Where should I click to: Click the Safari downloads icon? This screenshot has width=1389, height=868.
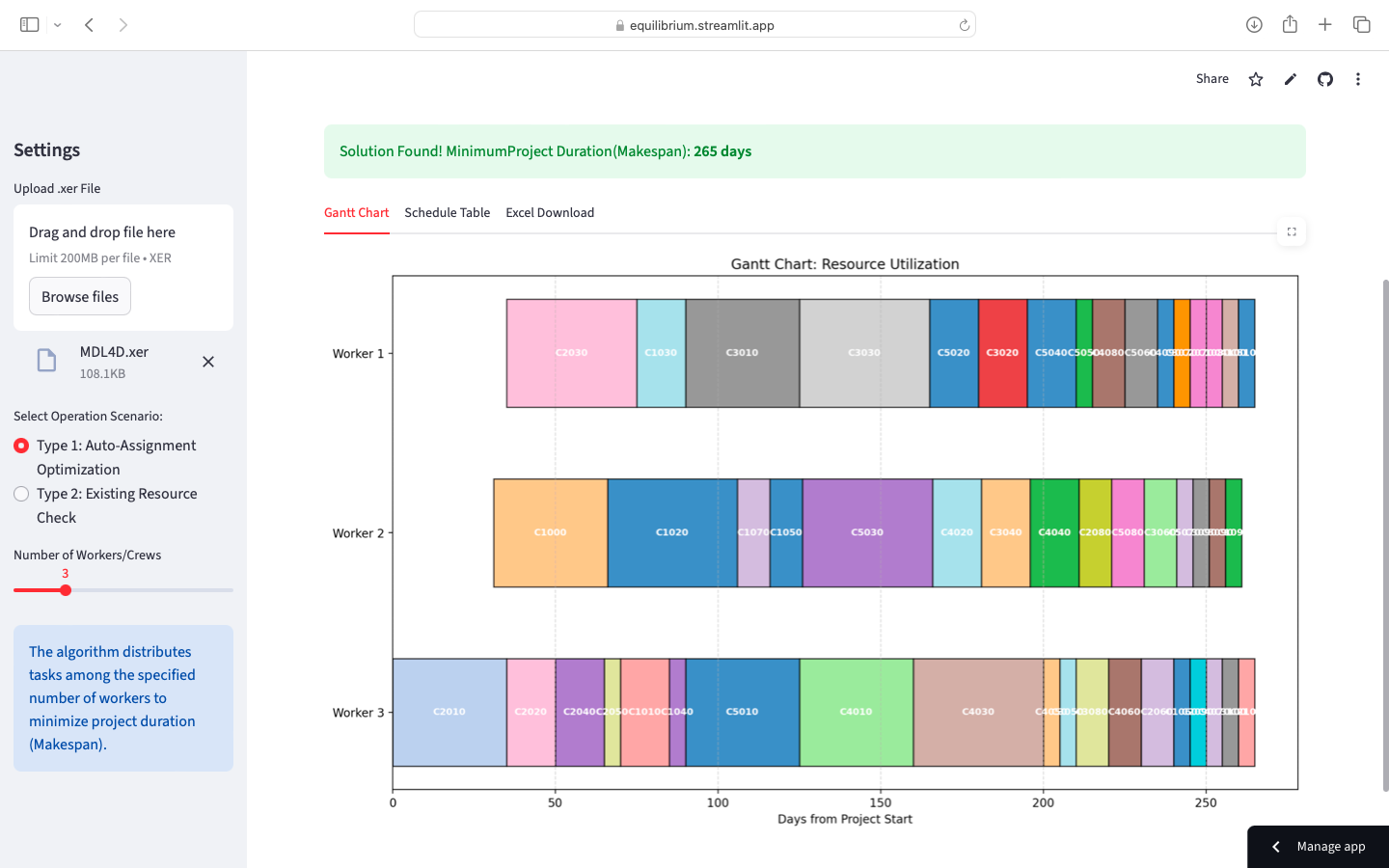[1254, 25]
